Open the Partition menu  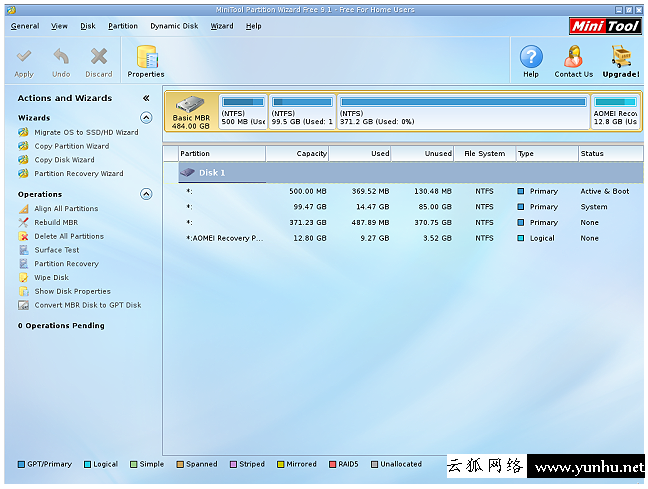pos(123,26)
